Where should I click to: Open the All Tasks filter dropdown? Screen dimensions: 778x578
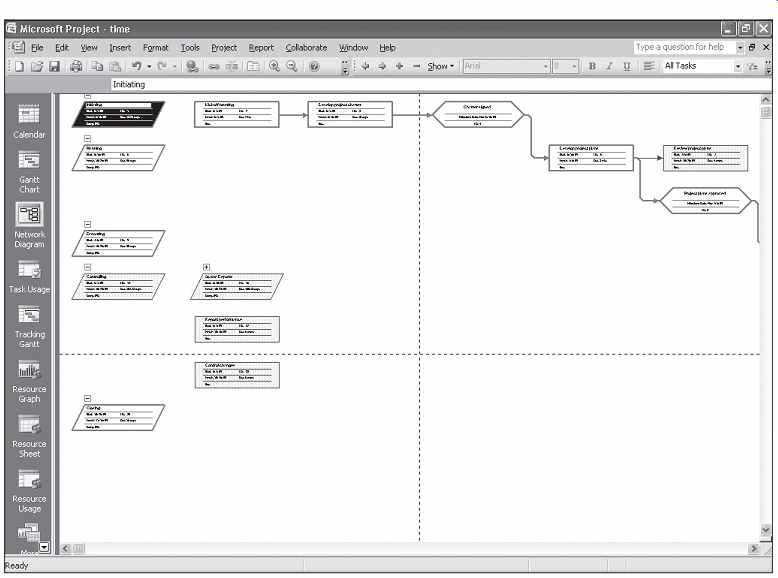coord(738,66)
